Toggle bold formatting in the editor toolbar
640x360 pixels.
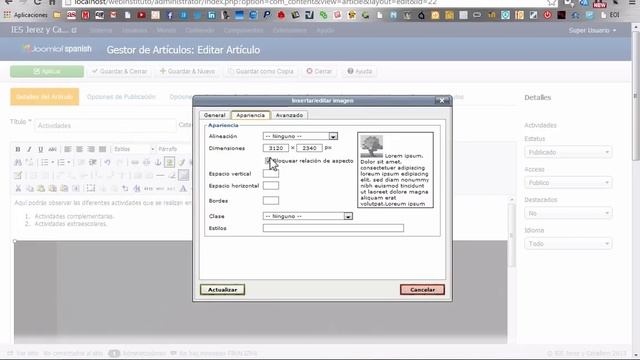tap(18, 149)
